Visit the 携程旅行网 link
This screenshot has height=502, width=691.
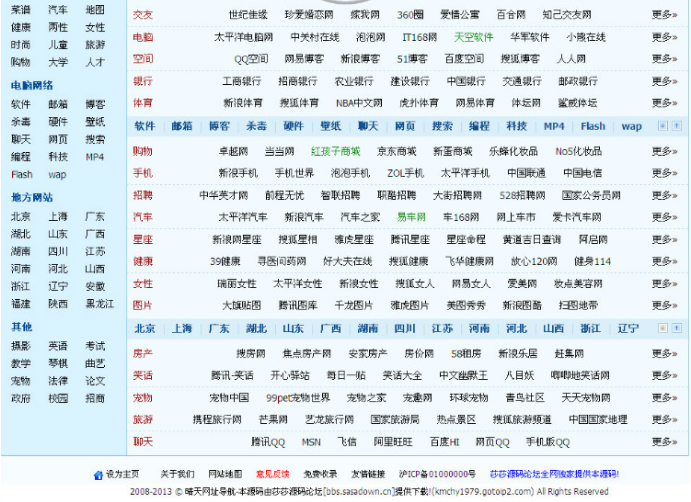217,420
